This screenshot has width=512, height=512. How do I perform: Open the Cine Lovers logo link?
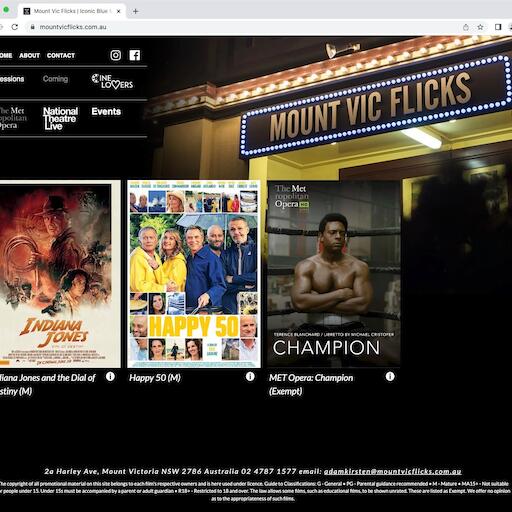[112, 81]
